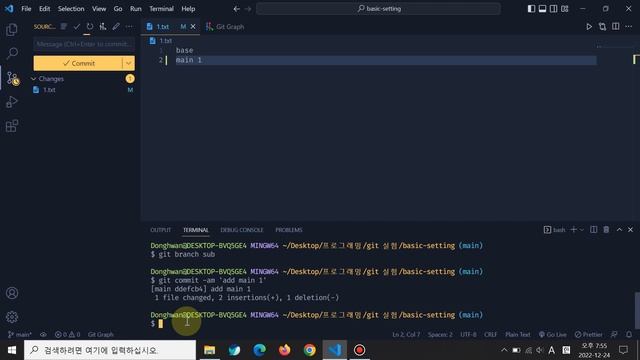Toggle the secondary side bar
The image size is (640, 360).
(553, 9)
